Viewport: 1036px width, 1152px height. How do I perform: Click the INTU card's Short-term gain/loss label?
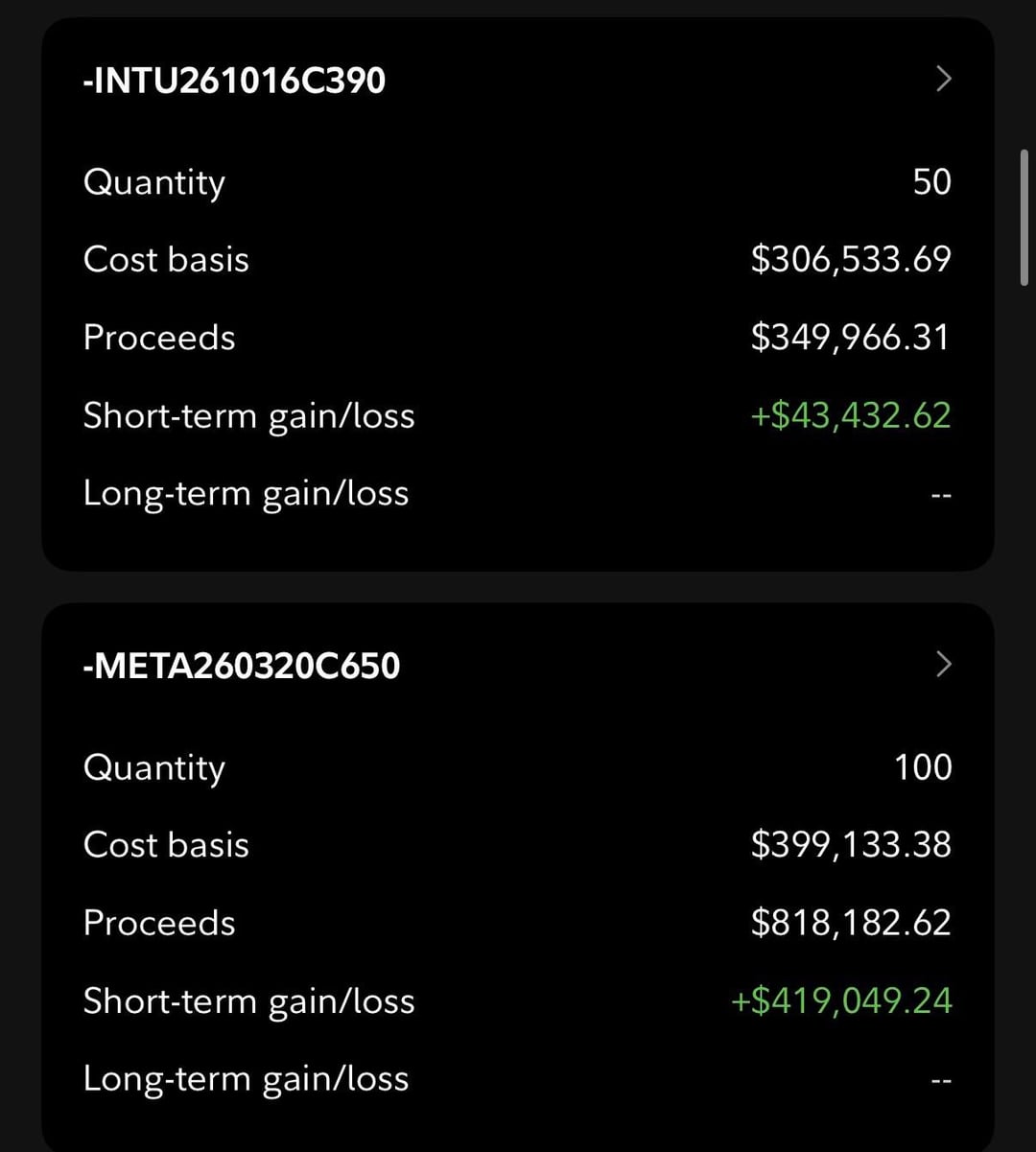pos(248,415)
